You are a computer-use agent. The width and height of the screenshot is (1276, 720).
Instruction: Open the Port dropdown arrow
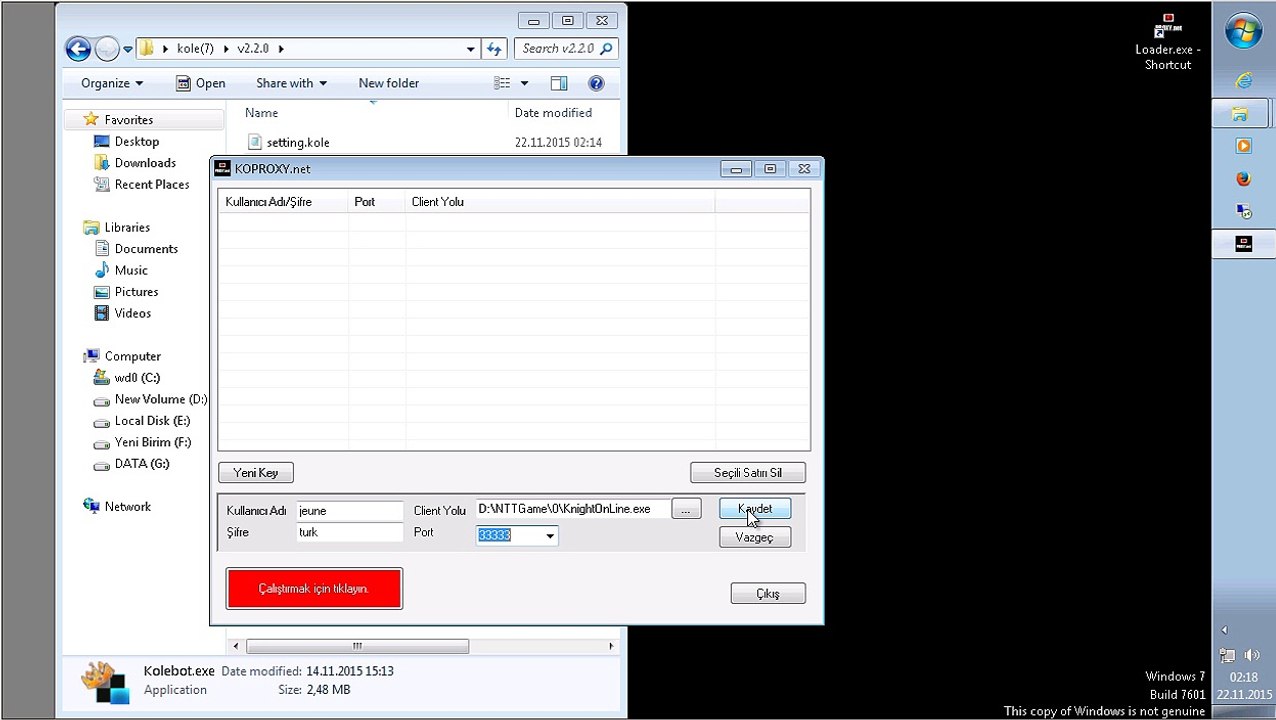(x=549, y=536)
